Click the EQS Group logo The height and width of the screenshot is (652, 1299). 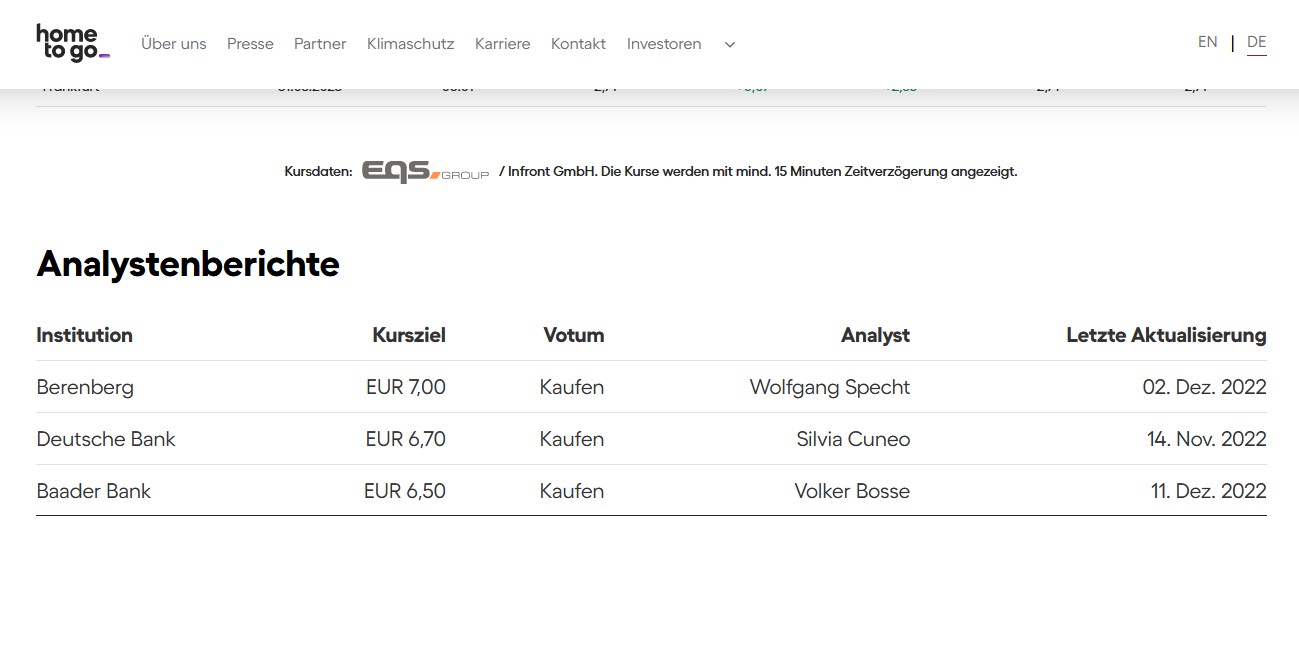tap(425, 170)
